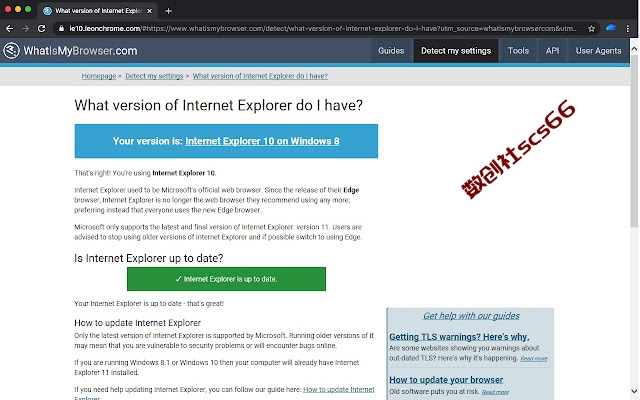
Task: Open 'How to update Internet Explorer' guide link
Action: coord(338,390)
